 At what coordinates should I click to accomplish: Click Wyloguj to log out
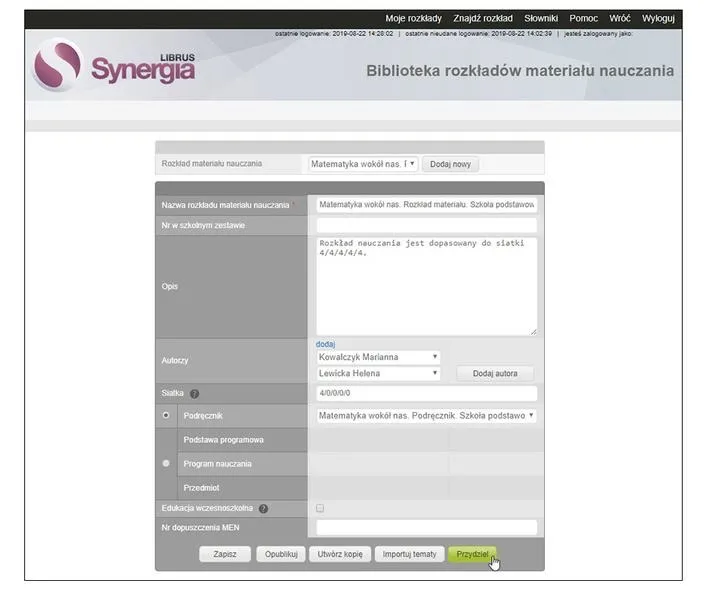click(658, 18)
